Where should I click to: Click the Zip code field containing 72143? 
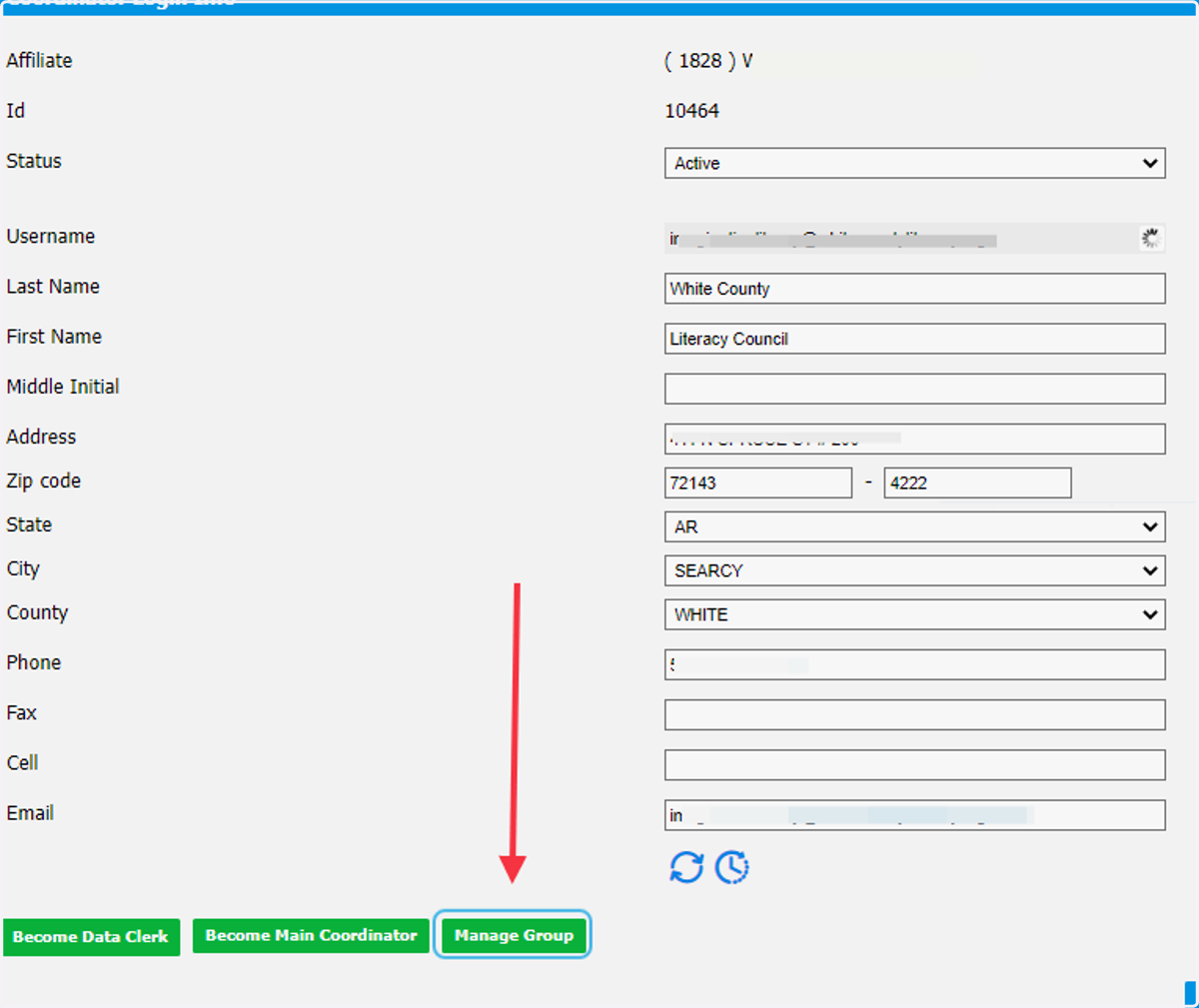pos(758,483)
